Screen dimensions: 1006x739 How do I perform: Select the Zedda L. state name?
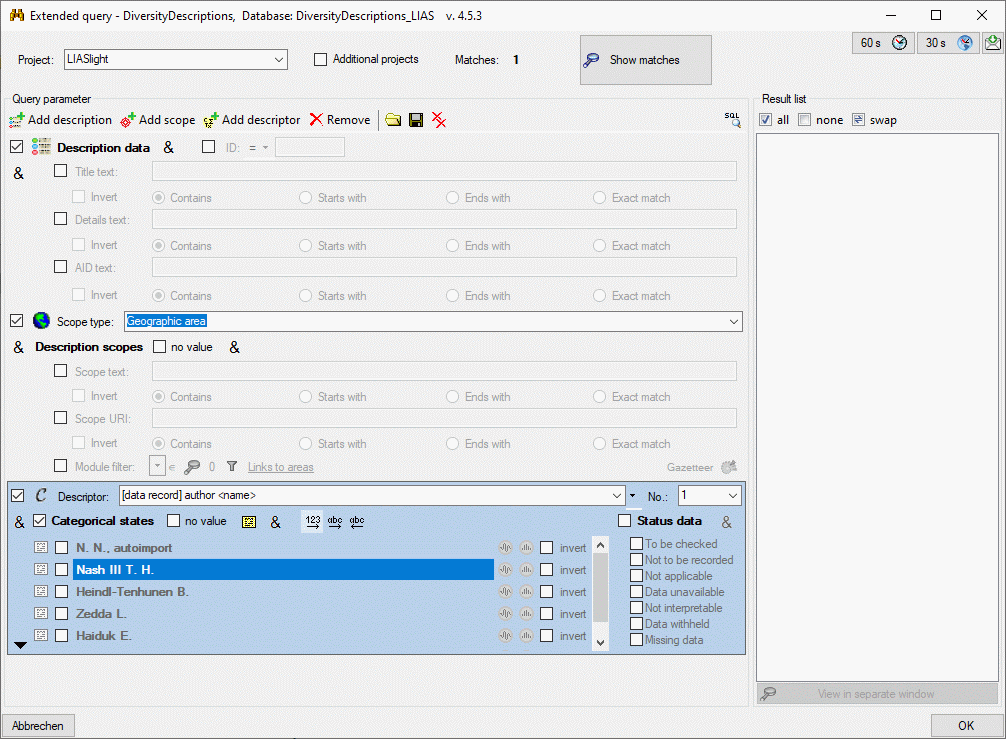(101, 614)
